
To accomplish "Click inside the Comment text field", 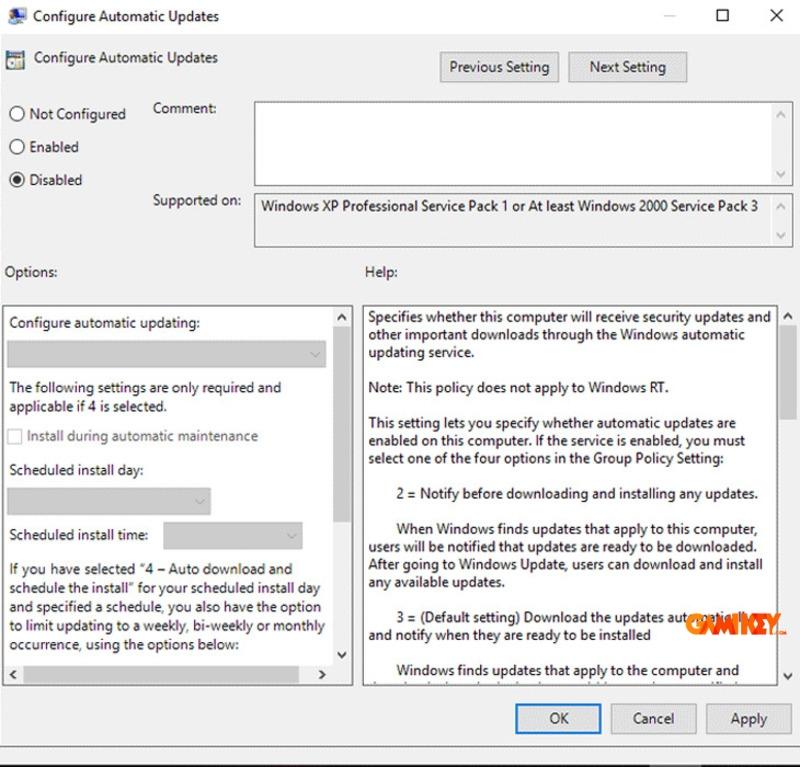I will click(510, 140).
